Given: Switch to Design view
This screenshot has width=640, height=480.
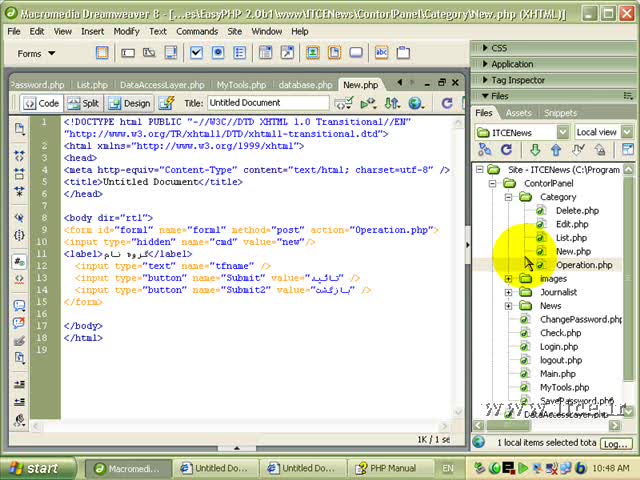Looking at the screenshot, I should coord(128,103).
